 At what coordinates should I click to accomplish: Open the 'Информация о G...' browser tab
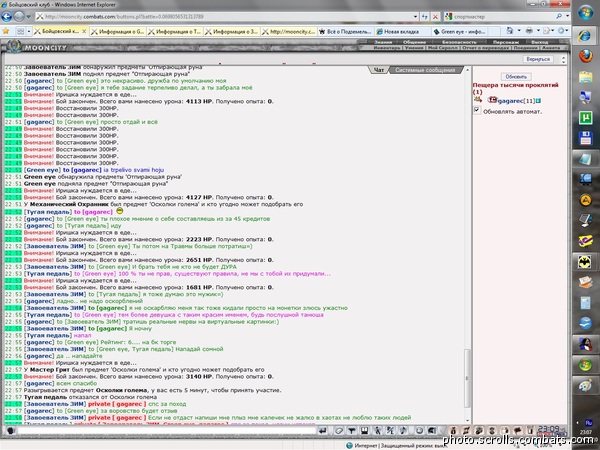[118, 31]
